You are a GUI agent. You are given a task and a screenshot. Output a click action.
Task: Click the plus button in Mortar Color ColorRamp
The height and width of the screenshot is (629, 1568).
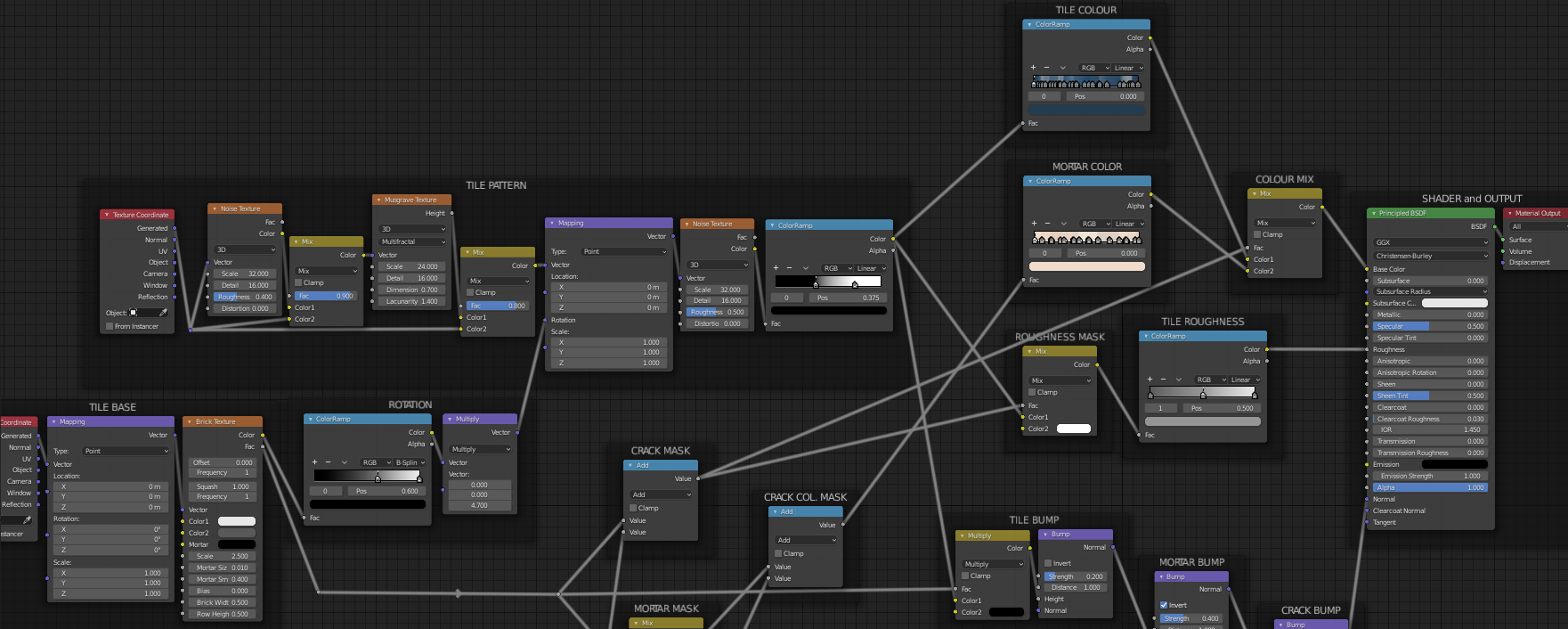coord(1034,224)
